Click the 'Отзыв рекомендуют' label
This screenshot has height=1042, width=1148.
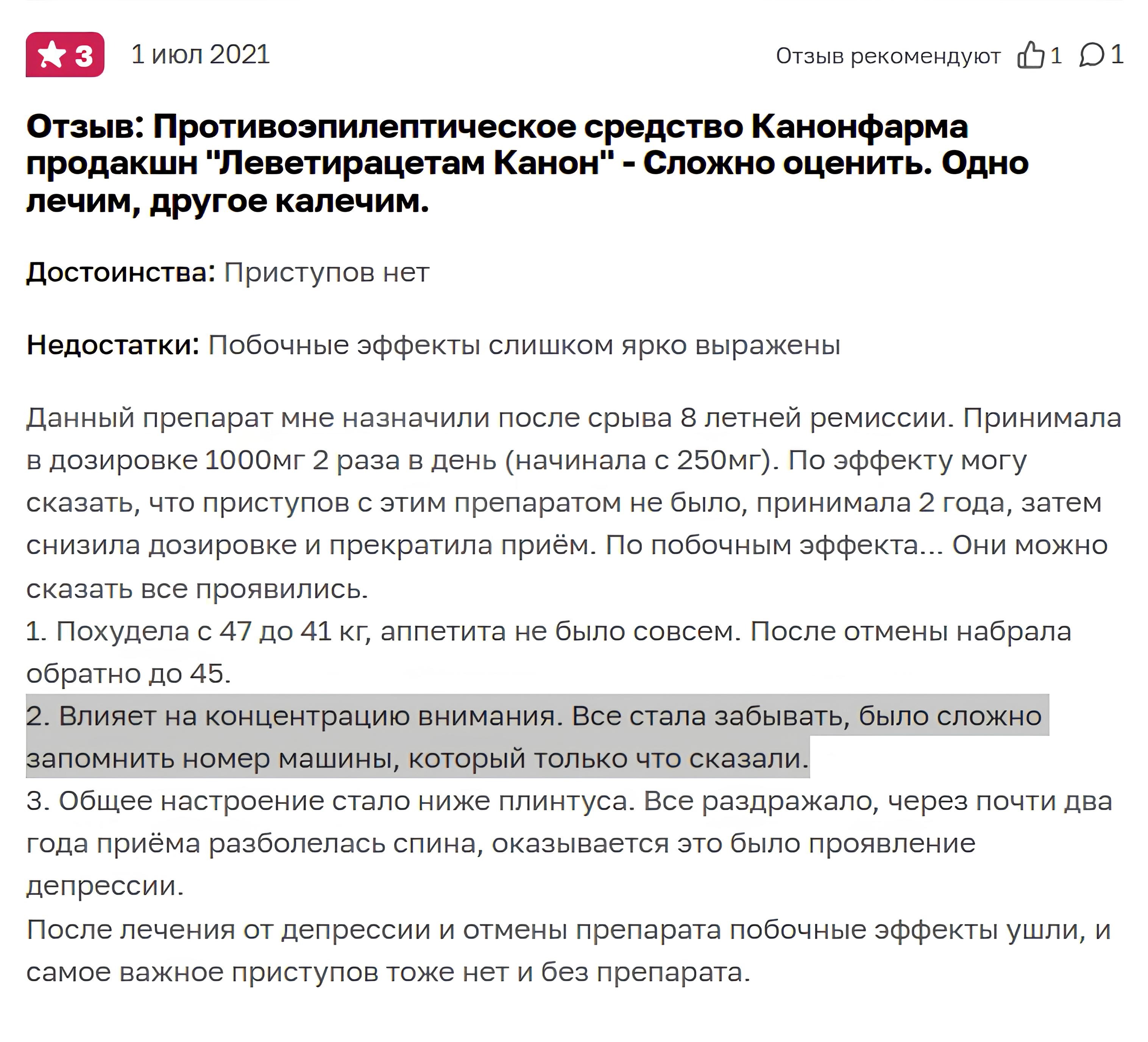click(x=888, y=56)
